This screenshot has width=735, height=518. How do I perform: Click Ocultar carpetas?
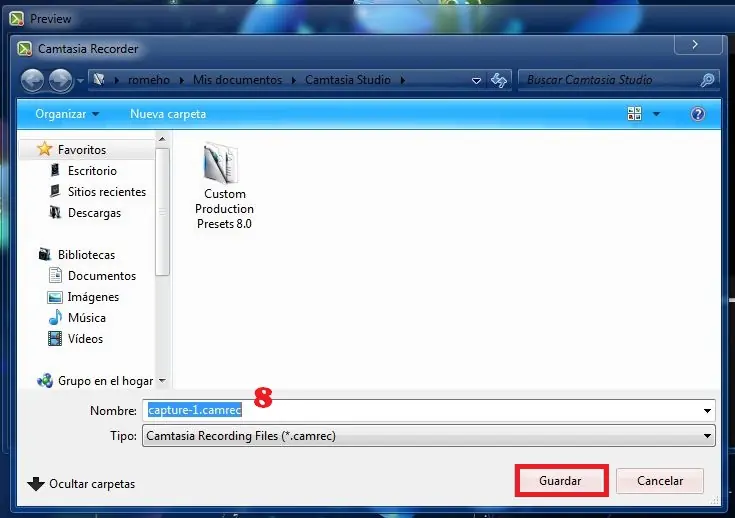(x=92, y=484)
